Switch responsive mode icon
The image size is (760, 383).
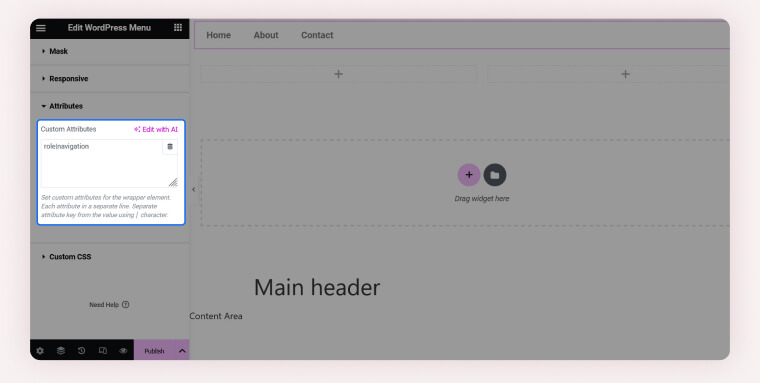point(103,351)
